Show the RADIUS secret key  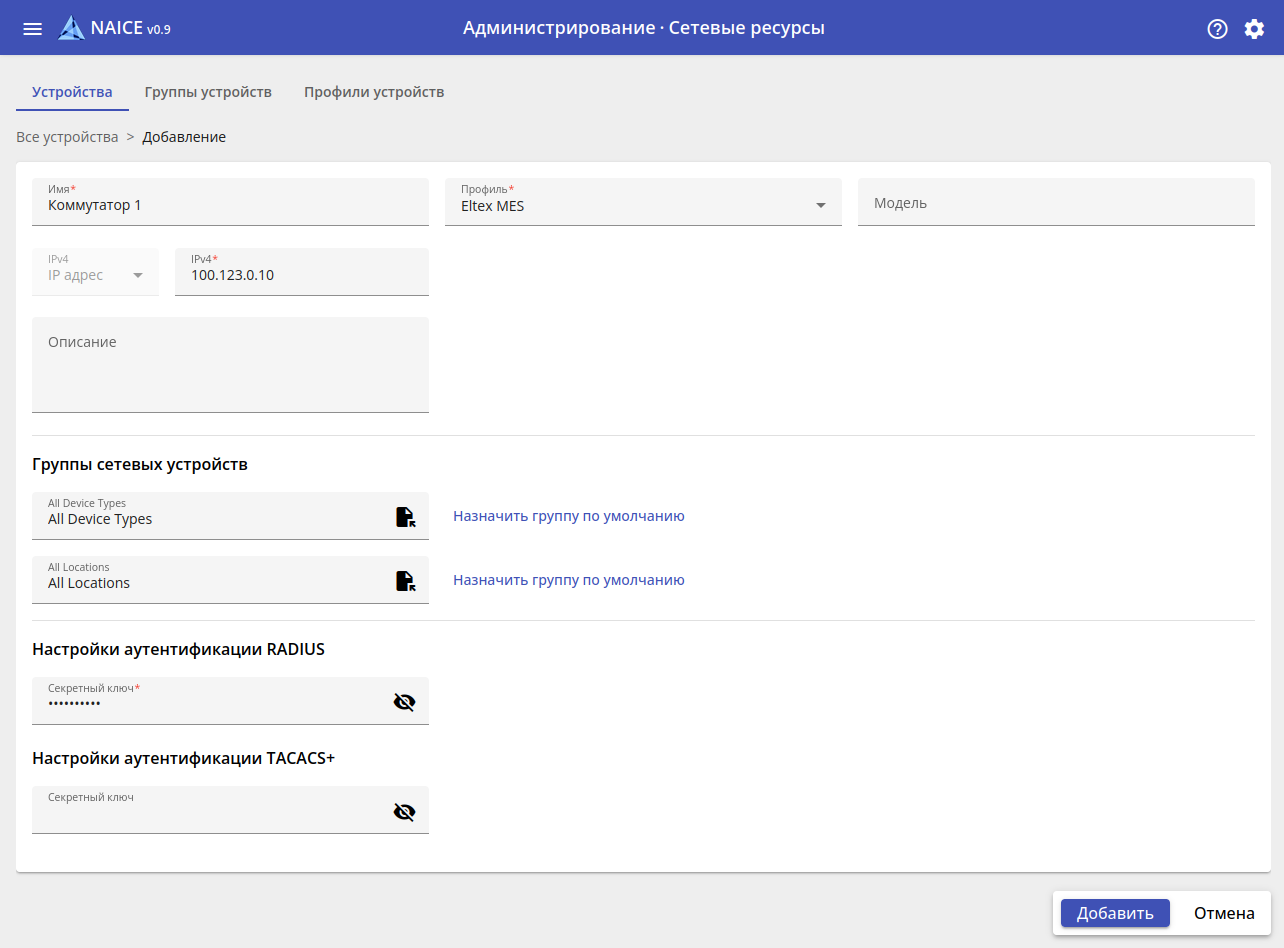tap(404, 702)
